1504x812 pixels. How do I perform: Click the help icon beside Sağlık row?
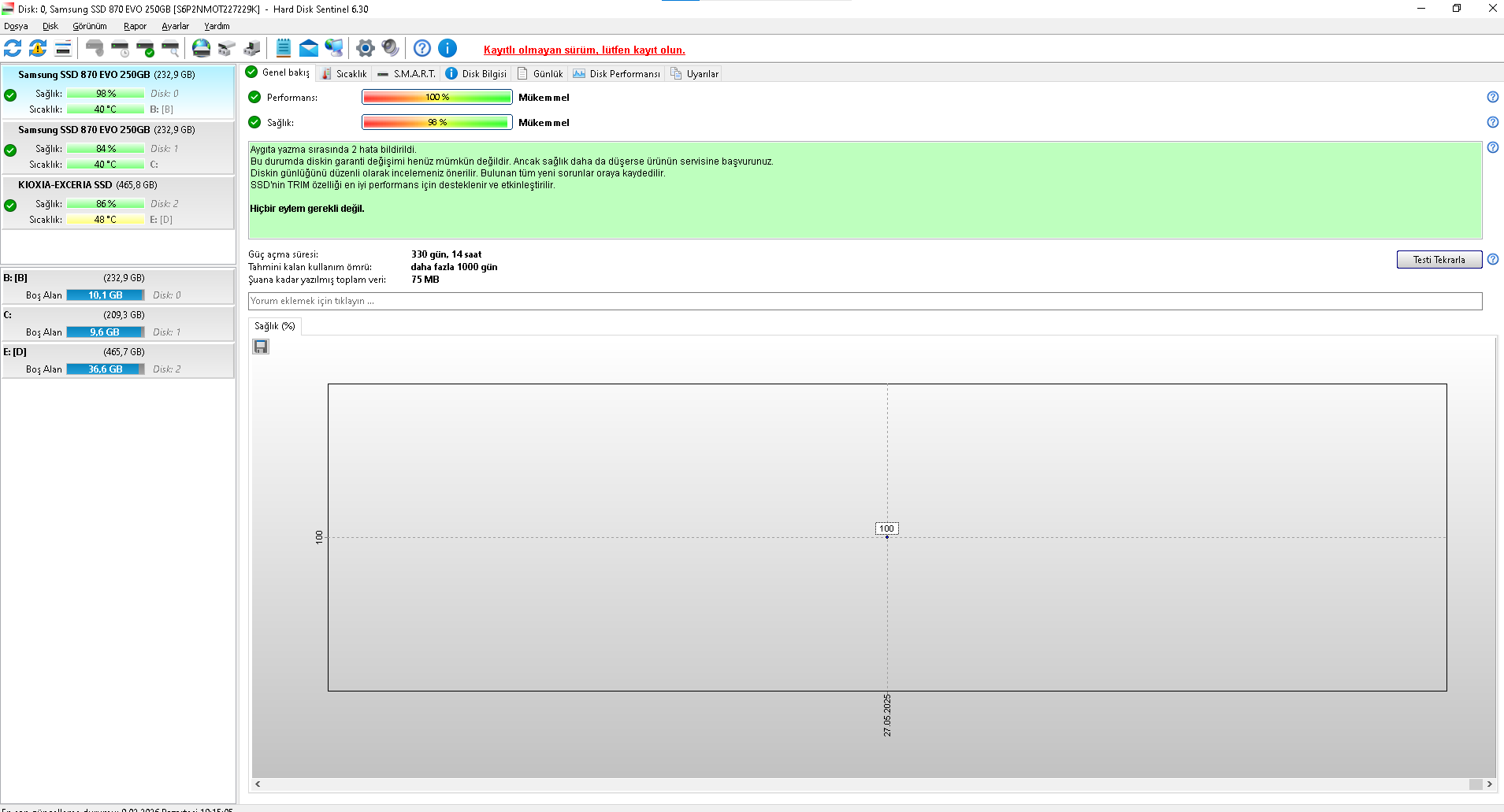(1492, 122)
